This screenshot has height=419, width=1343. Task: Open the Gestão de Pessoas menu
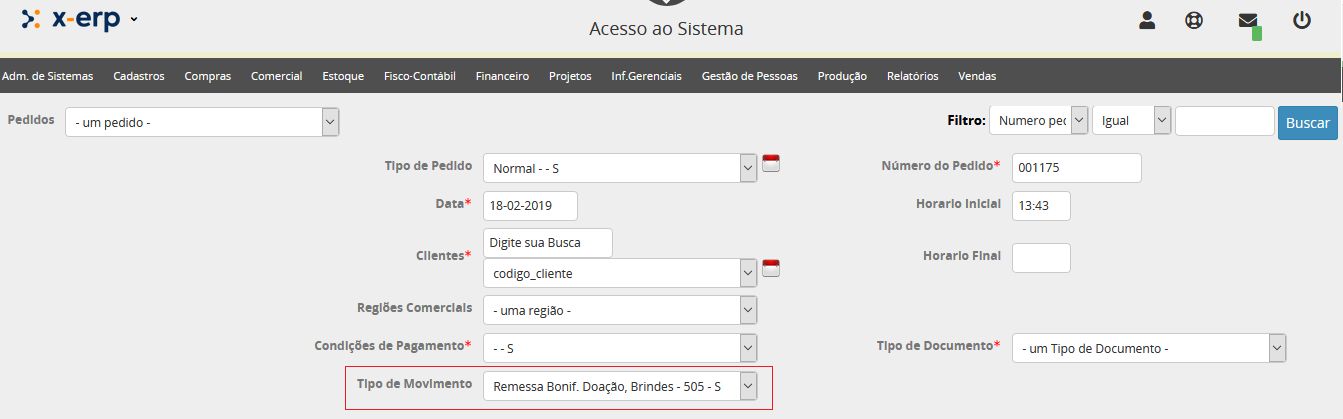750,76
